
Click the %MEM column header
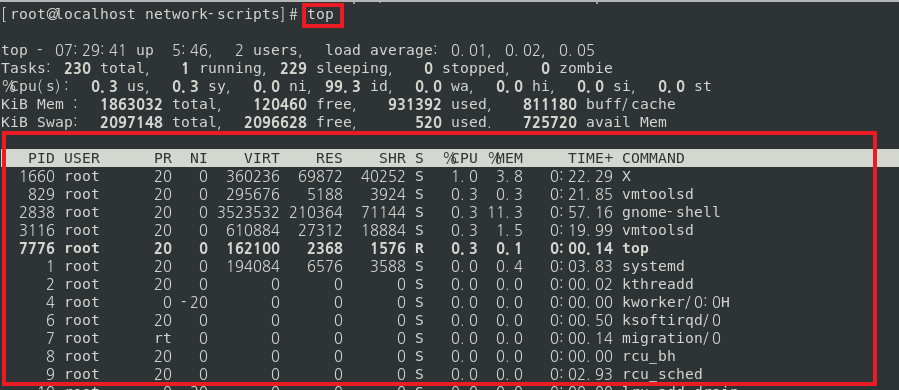(x=505, y=158)
